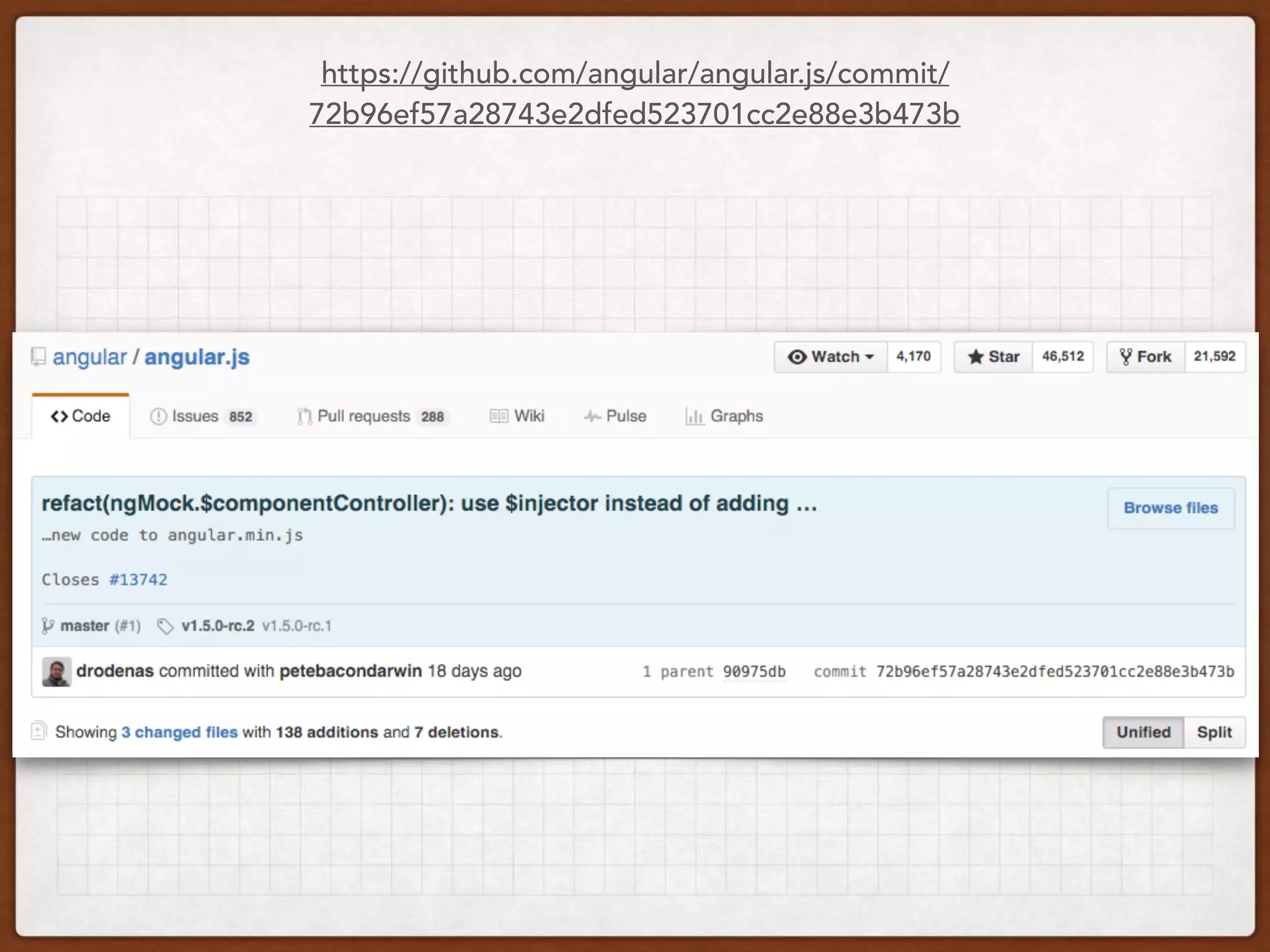Open the v1.5.0-rc.2 tag link

pos(218,626)
